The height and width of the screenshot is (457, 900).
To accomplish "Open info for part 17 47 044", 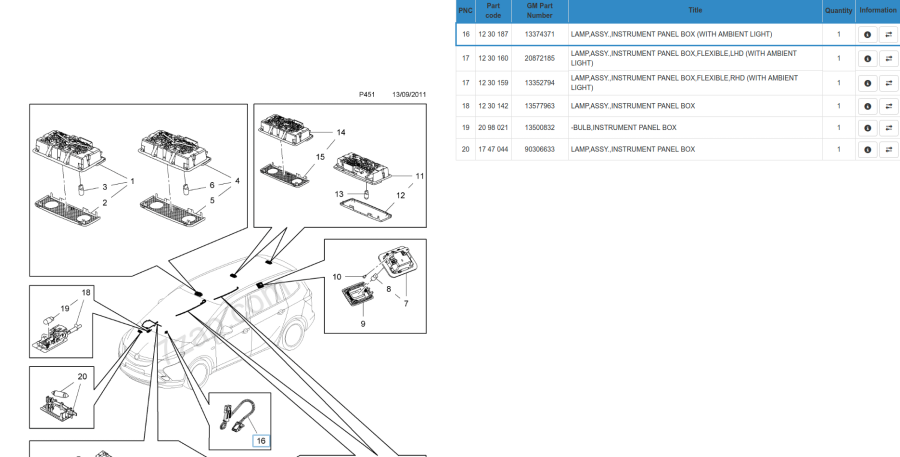I will [867, 150].
